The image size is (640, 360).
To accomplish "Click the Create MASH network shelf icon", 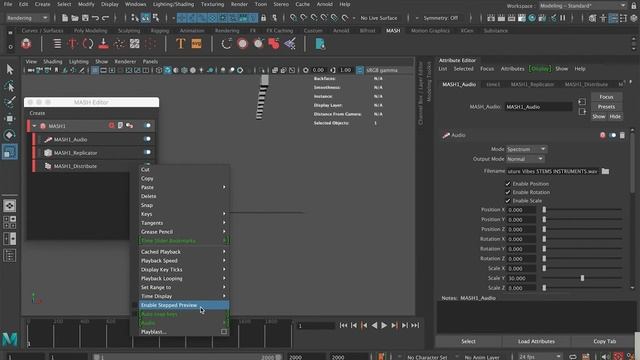I will [26, 44].
